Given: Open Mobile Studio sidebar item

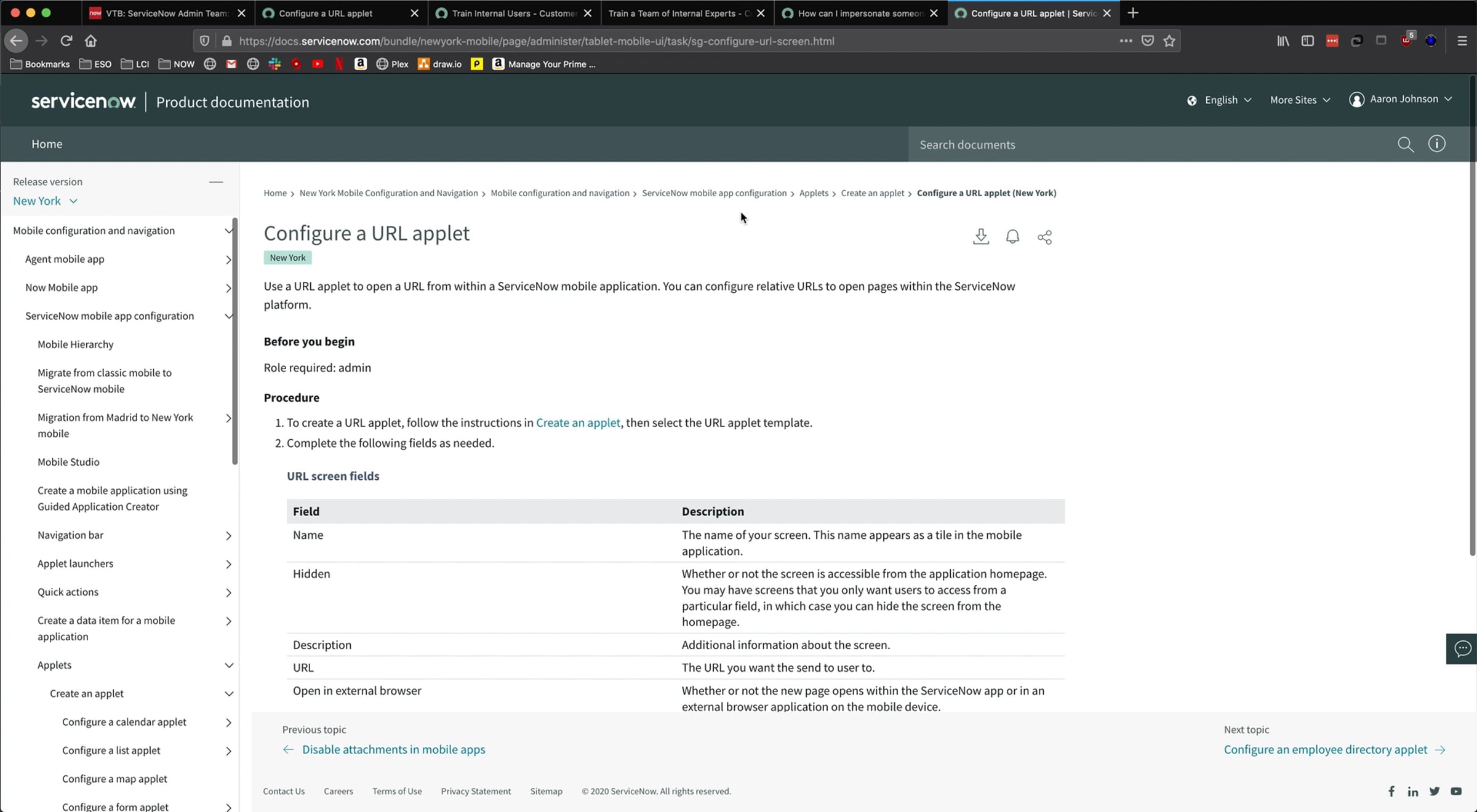Looking at the screenshot, I should (x=68, y=462).
